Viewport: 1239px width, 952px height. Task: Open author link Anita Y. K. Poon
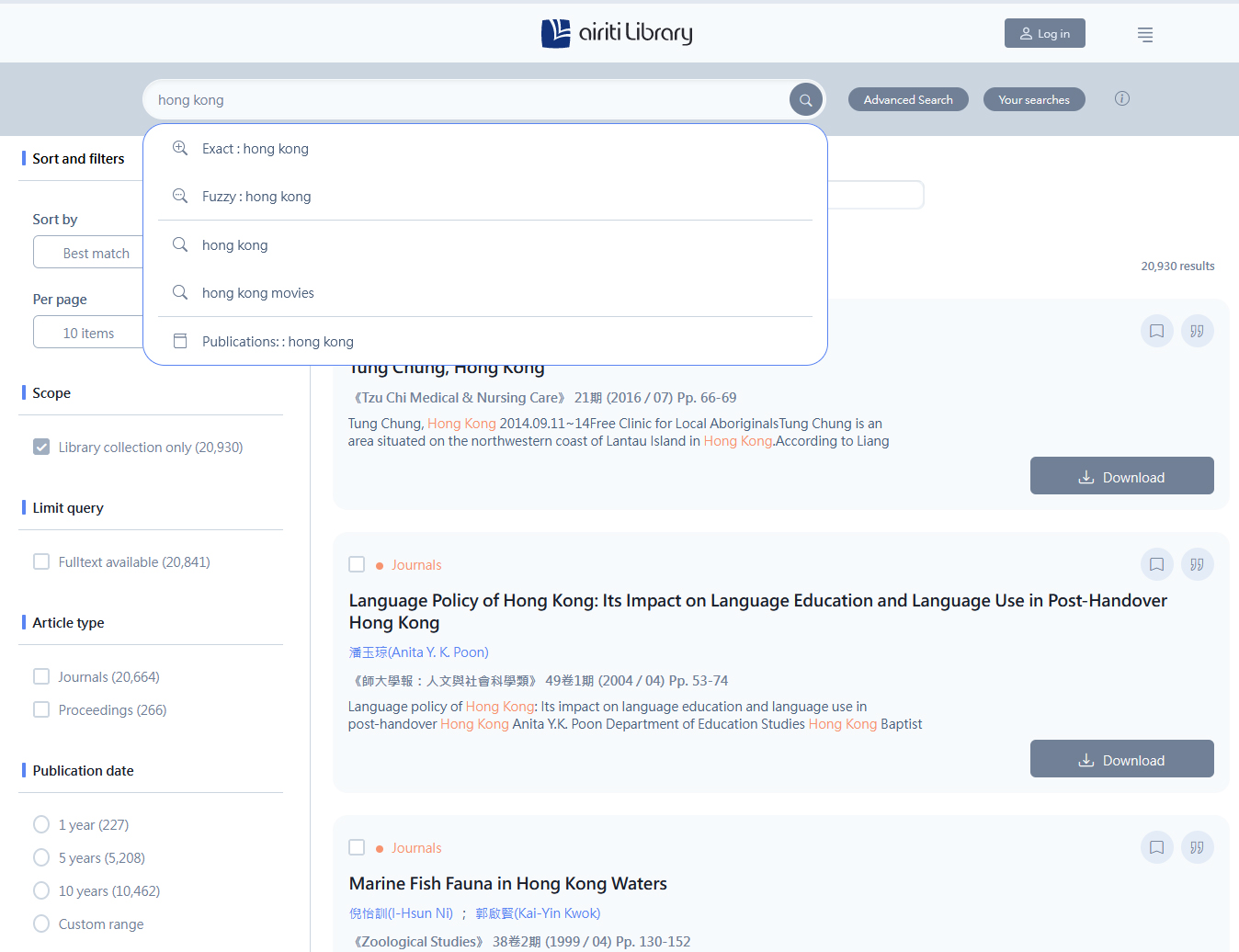(x=419, y=652)
